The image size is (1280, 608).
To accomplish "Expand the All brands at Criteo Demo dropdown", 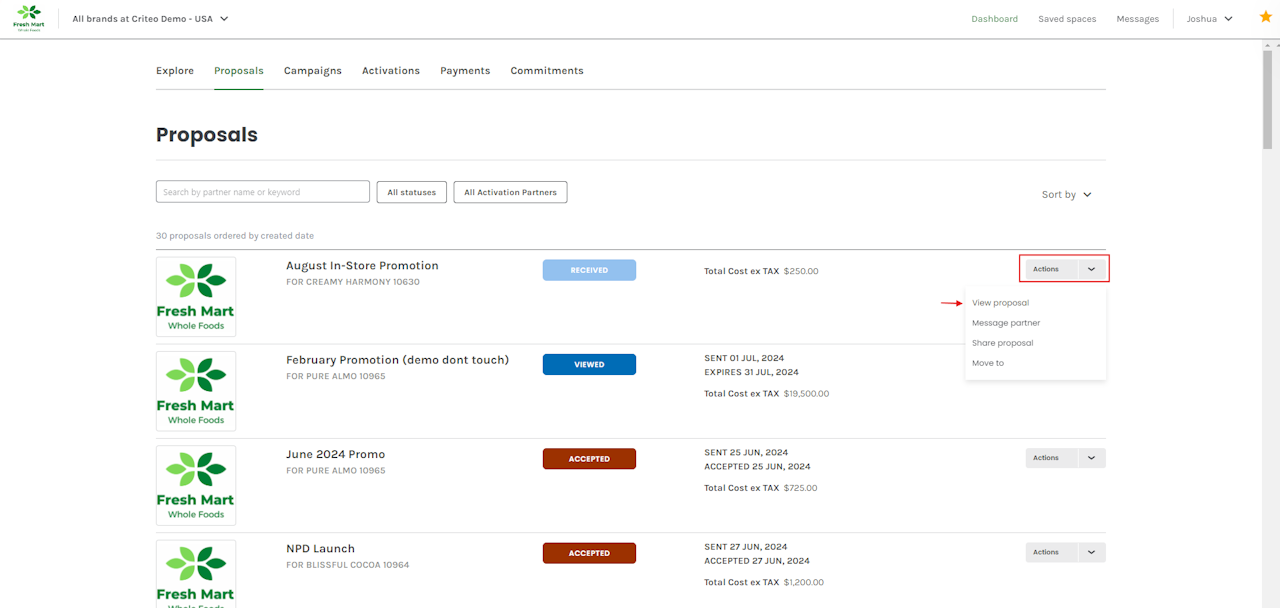I will click(151, 19).
